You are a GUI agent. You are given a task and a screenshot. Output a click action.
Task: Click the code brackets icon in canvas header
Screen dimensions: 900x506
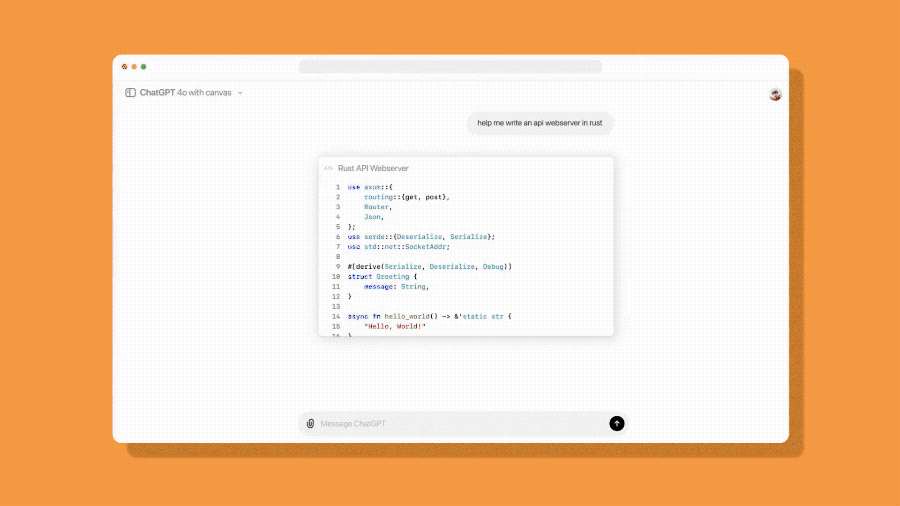pyautogui.click(x=328, y=168)
